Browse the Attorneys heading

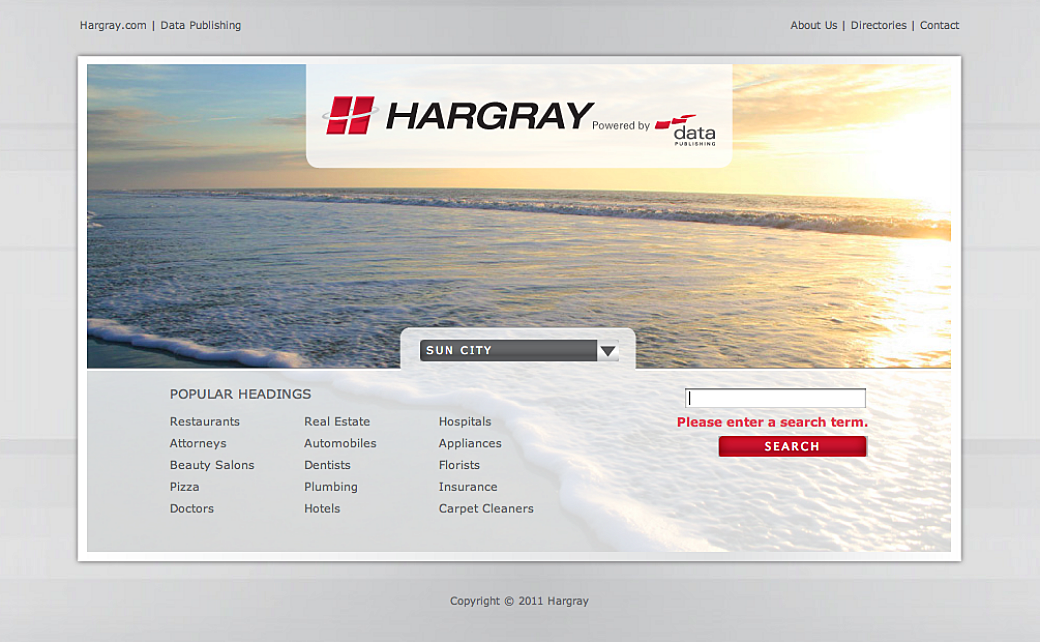pyautogui.click(x=198, y=444)
